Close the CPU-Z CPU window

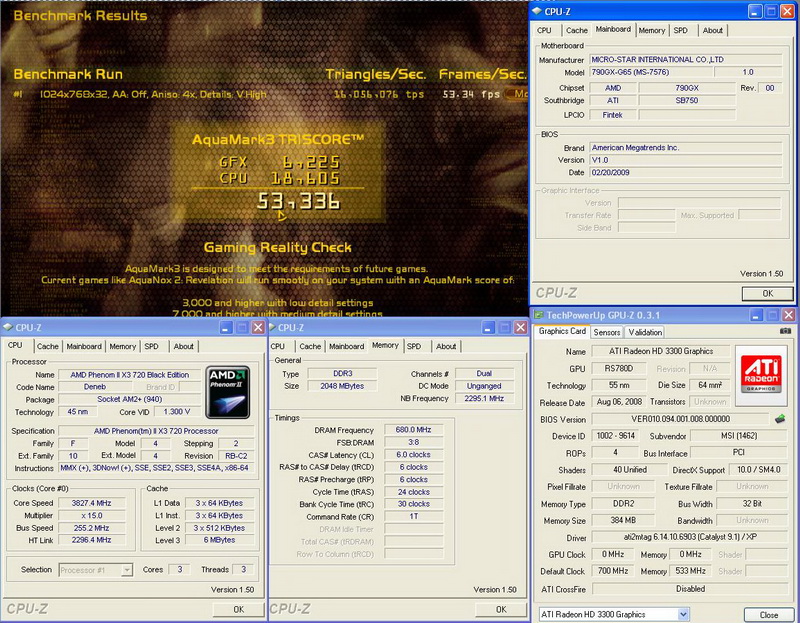[x=258, y=327]
